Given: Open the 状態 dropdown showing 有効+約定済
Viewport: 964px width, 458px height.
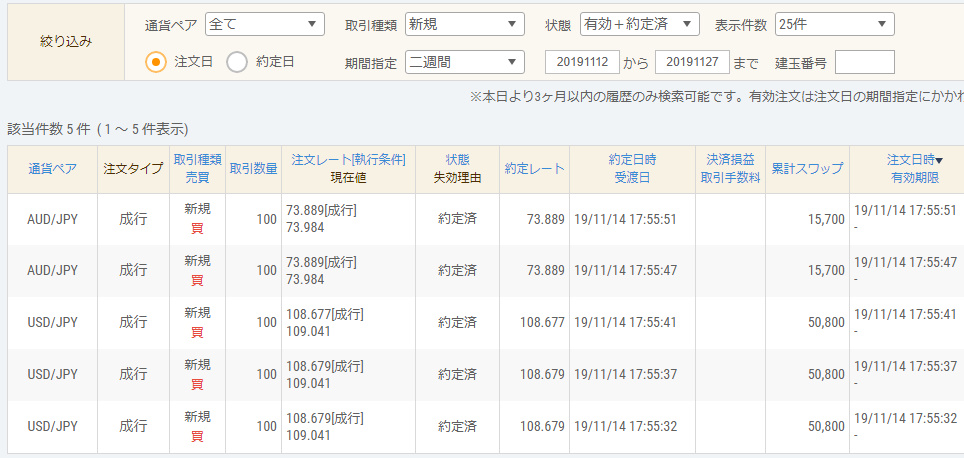Looking at the screenshot, I should (x=639, y=24).
